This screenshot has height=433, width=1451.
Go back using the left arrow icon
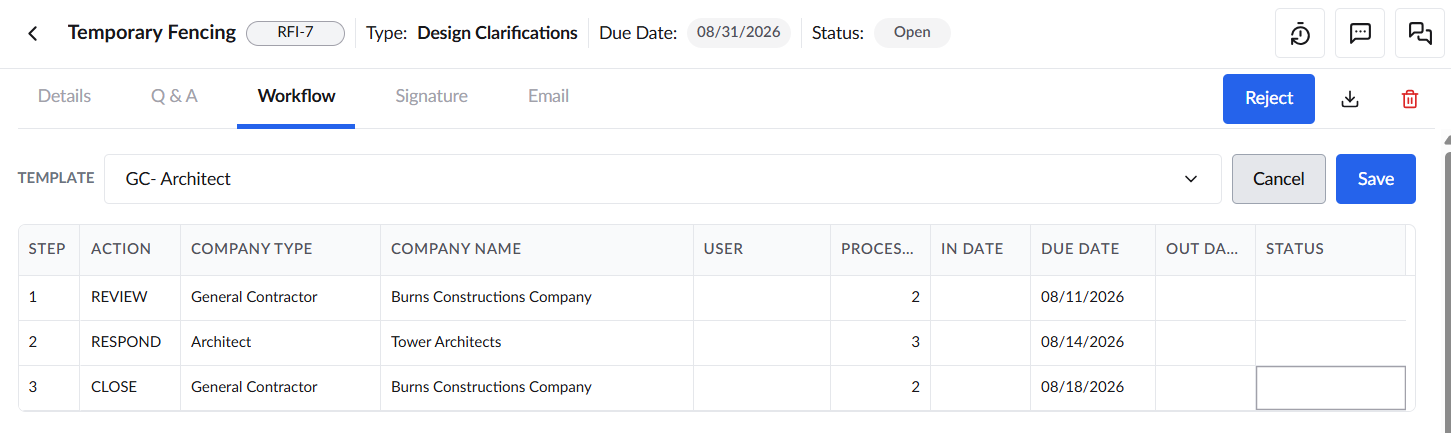point(33,33)
